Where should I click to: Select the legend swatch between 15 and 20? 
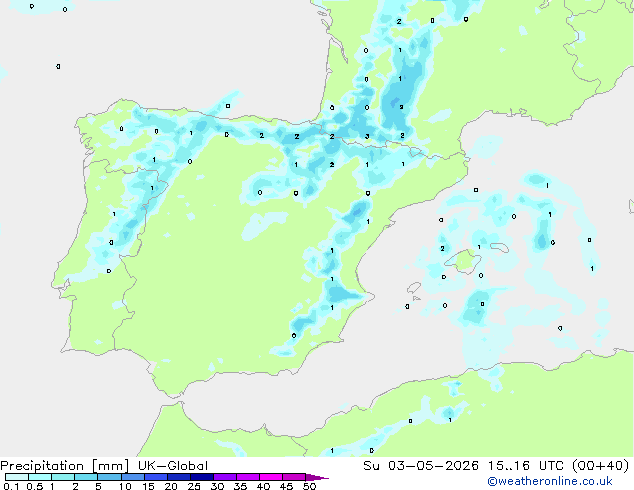point(155,477)
